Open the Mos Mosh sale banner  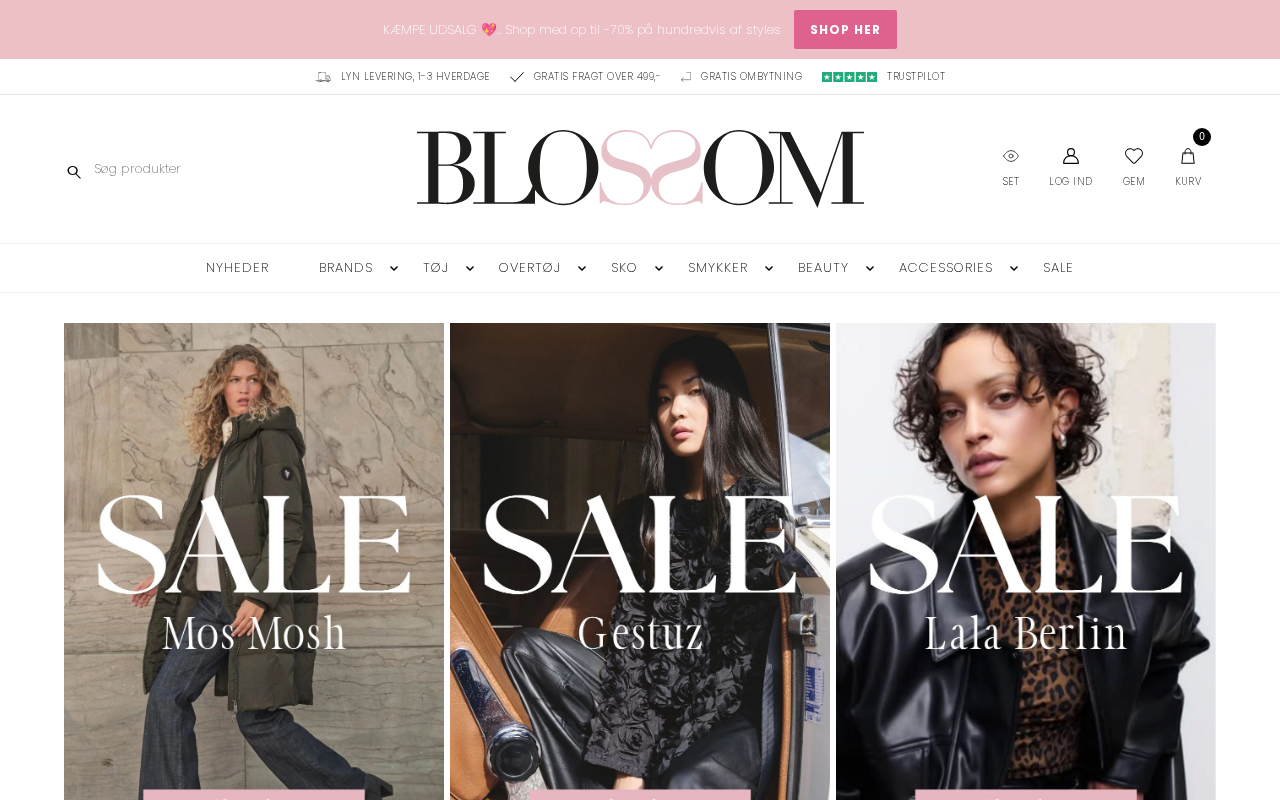[x=254, y=561]
